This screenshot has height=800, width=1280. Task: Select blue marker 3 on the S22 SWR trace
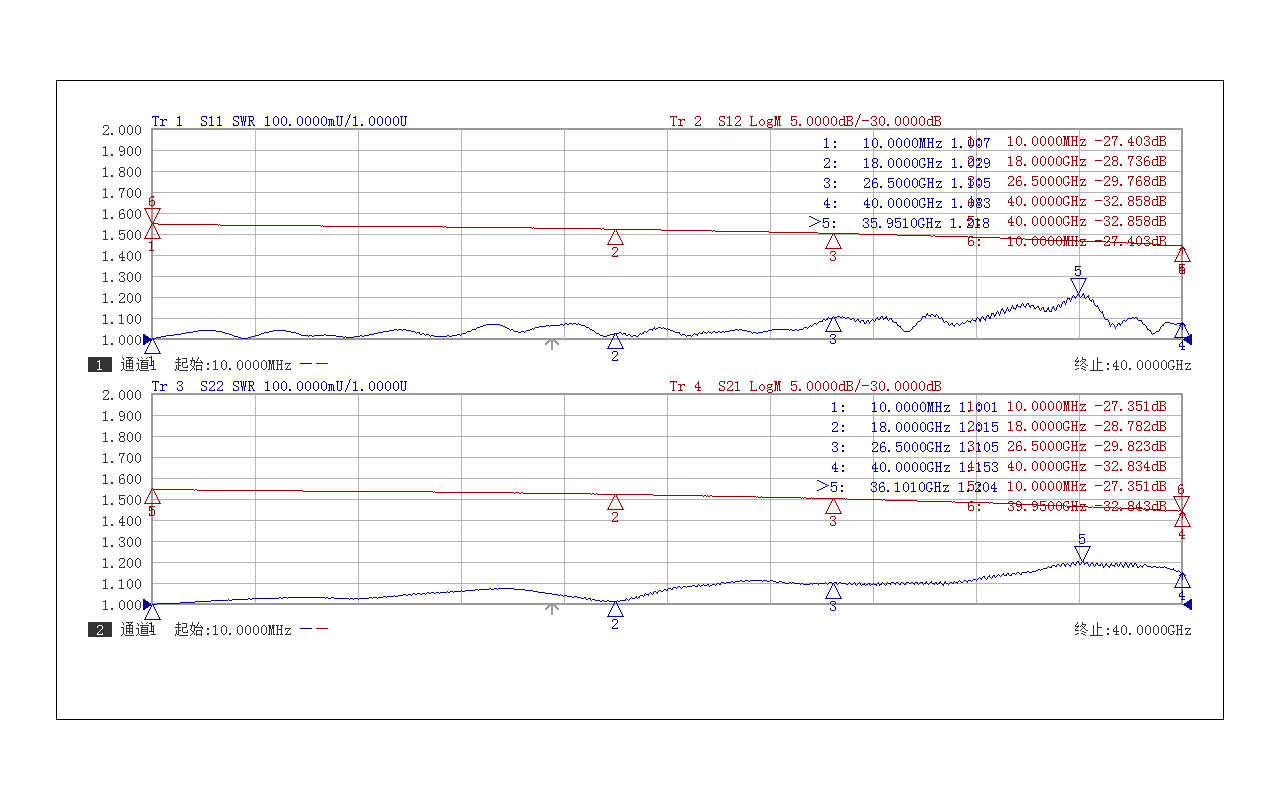[x=833, y=591]
